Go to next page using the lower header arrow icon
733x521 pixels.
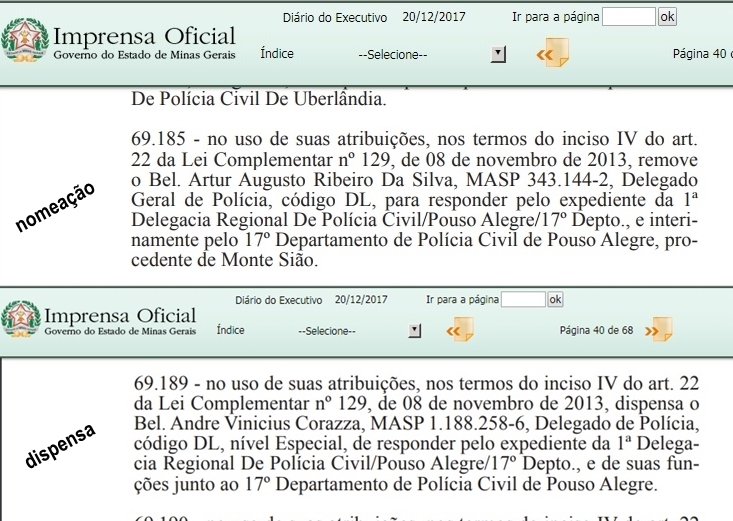(659, 330)
